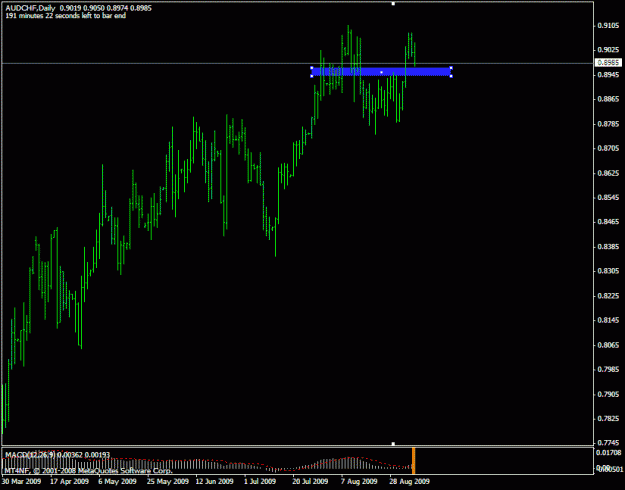Click the '191 minutes 22 seconds left to bar end' text

coord(66,16)
